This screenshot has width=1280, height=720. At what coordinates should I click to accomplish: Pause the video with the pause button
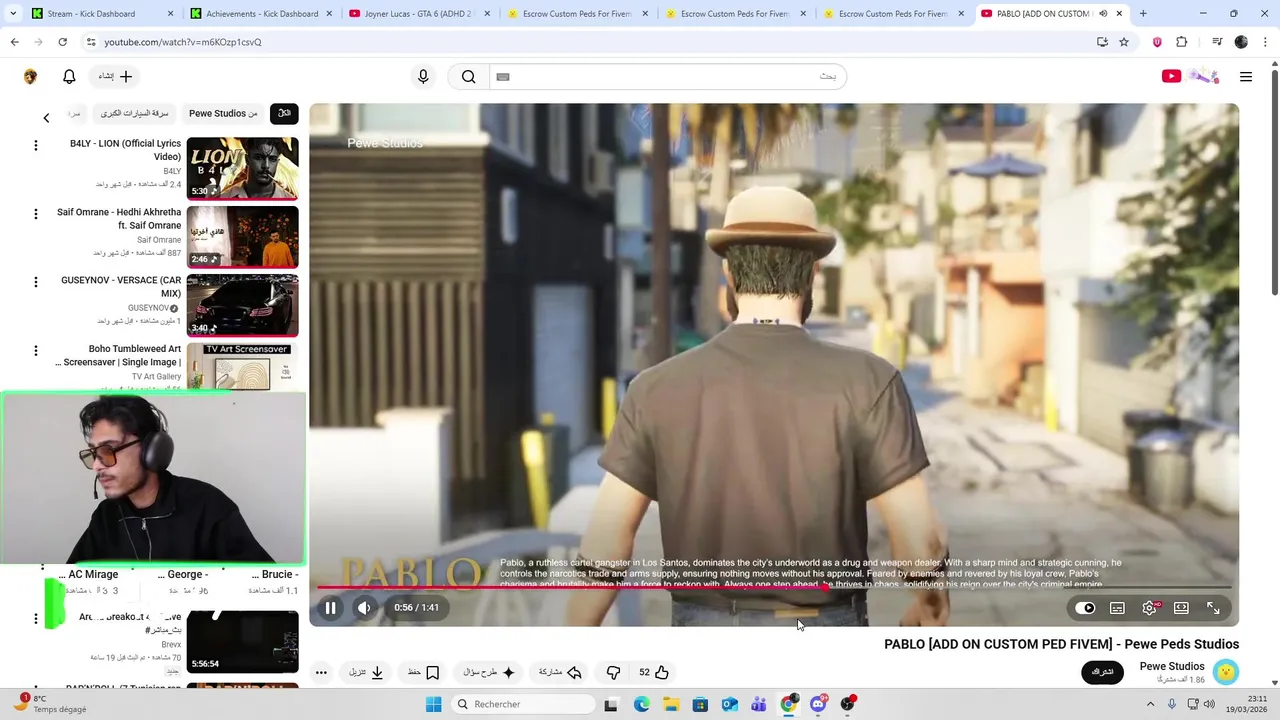coord(330,608)
